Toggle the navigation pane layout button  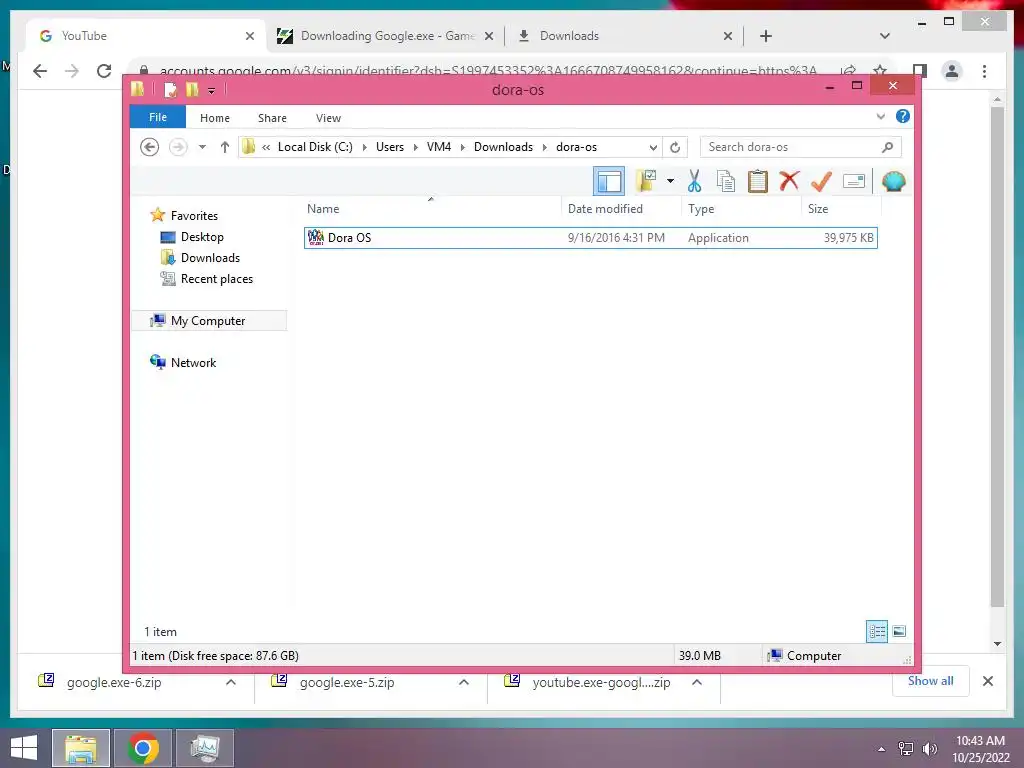(609, 182)
